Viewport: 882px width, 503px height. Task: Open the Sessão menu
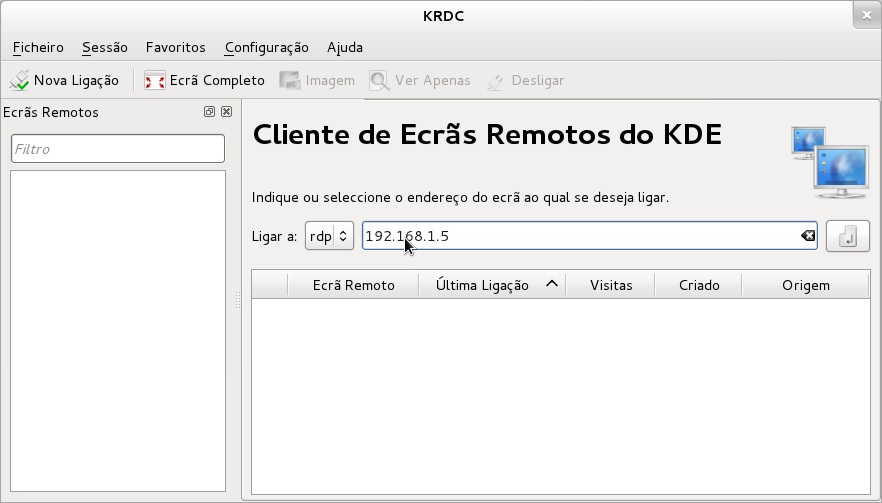point(105,47)
